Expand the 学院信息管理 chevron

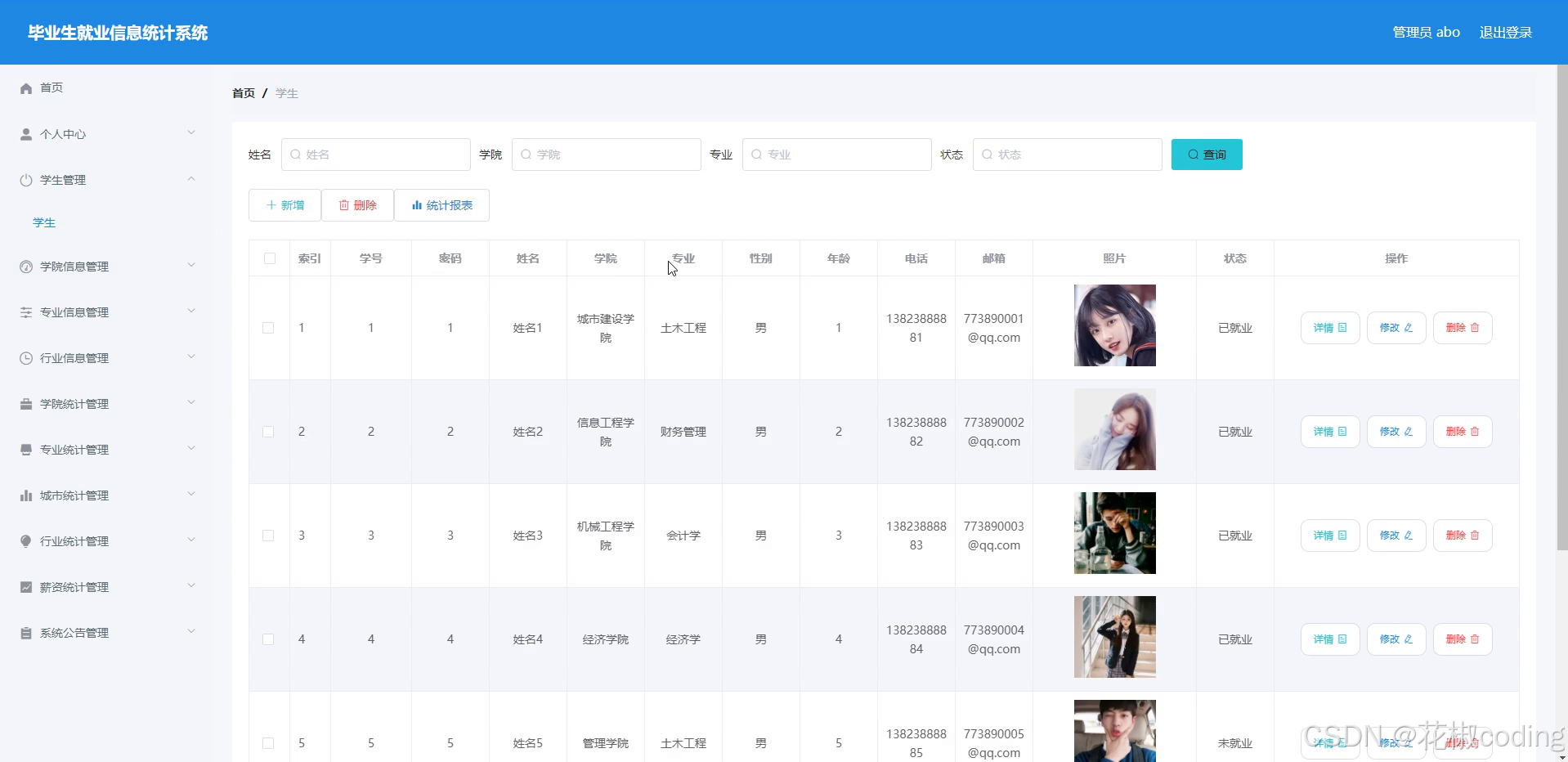coord(191,265)
